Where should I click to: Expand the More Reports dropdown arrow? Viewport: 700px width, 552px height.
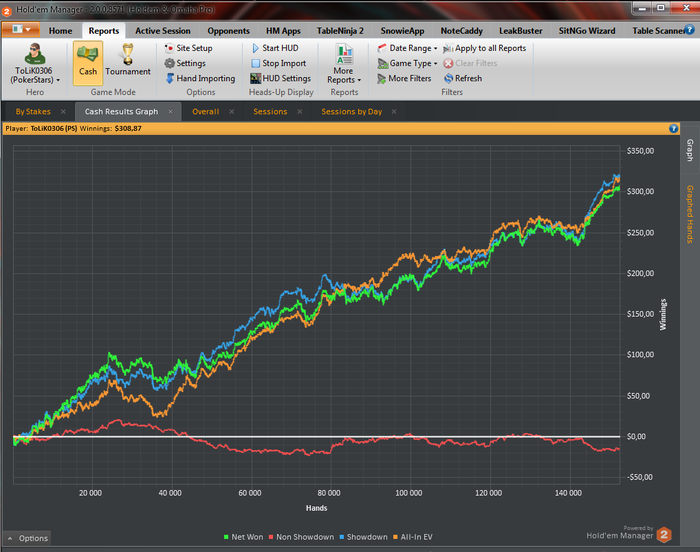(x=359, y=80)
